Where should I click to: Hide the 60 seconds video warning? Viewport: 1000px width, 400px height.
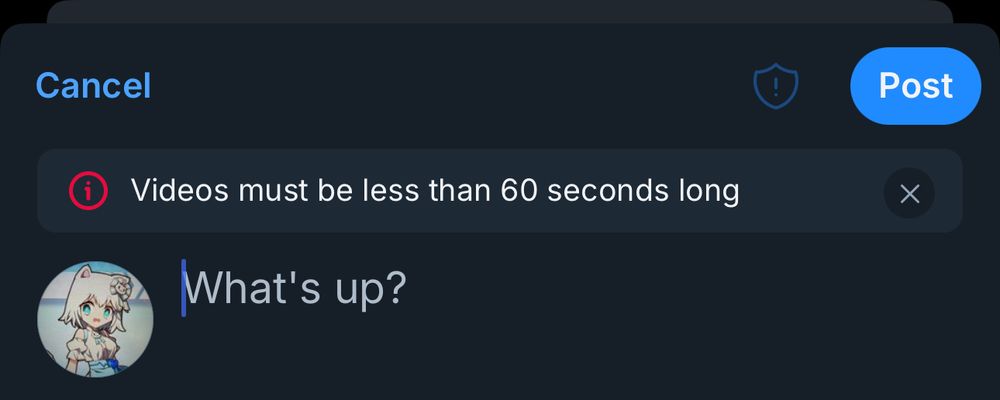point(909,193)
